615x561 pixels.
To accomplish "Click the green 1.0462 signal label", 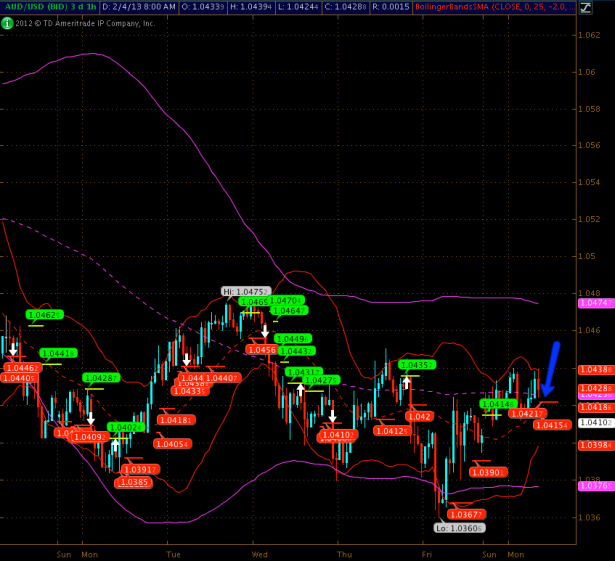I will 44,314.
